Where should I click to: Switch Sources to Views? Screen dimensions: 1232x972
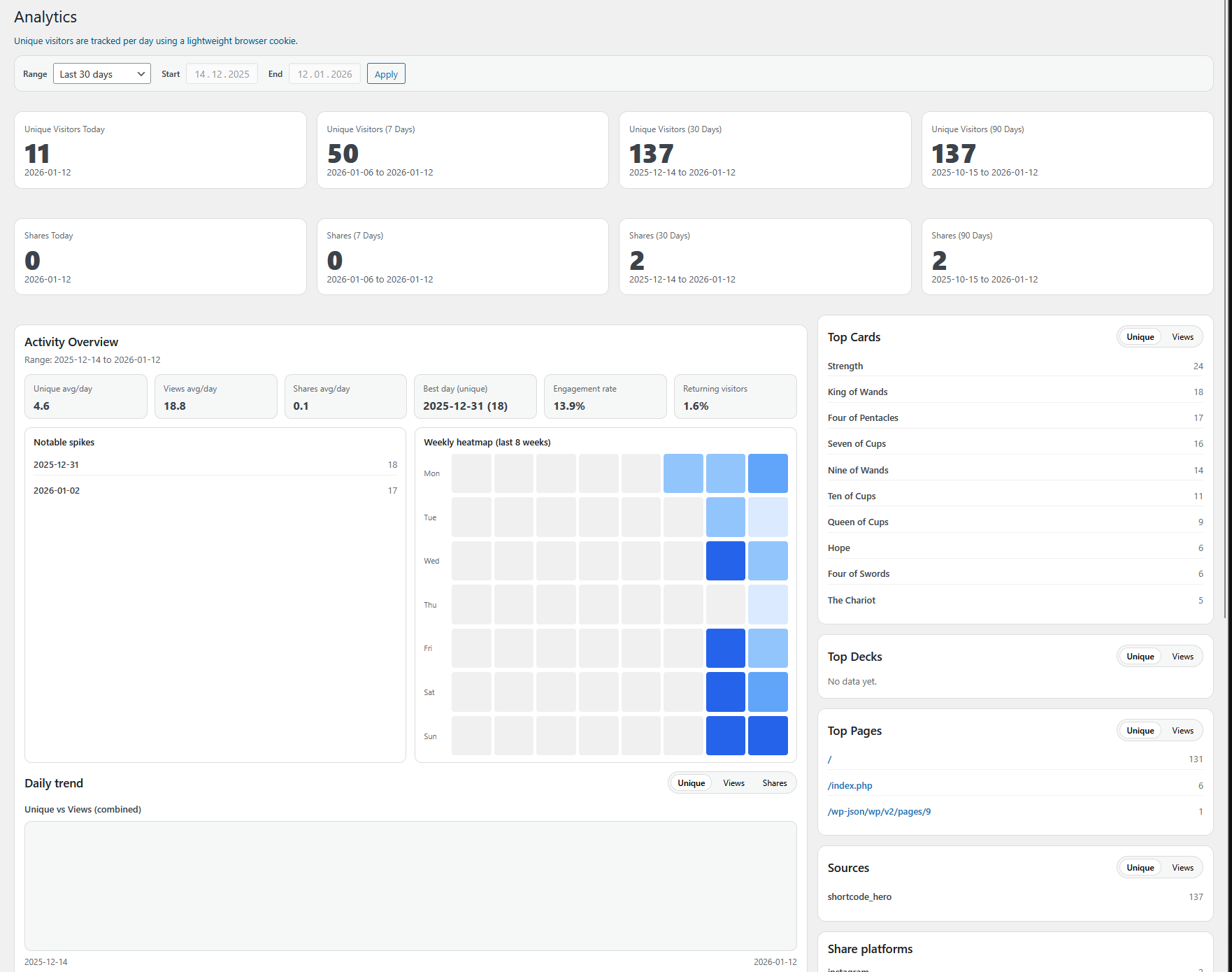coord(1182,867)
